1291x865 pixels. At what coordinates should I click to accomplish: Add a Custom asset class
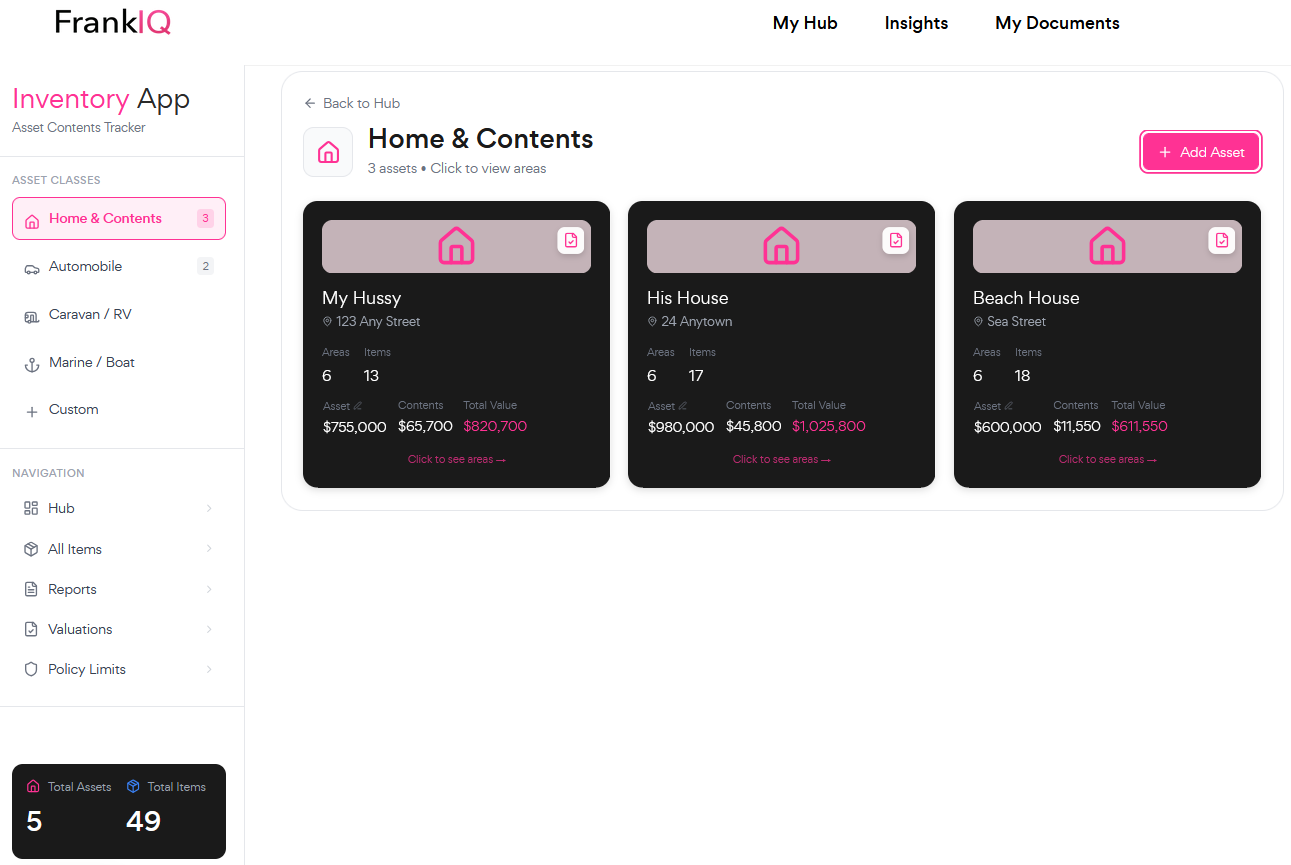coord(74,409)
